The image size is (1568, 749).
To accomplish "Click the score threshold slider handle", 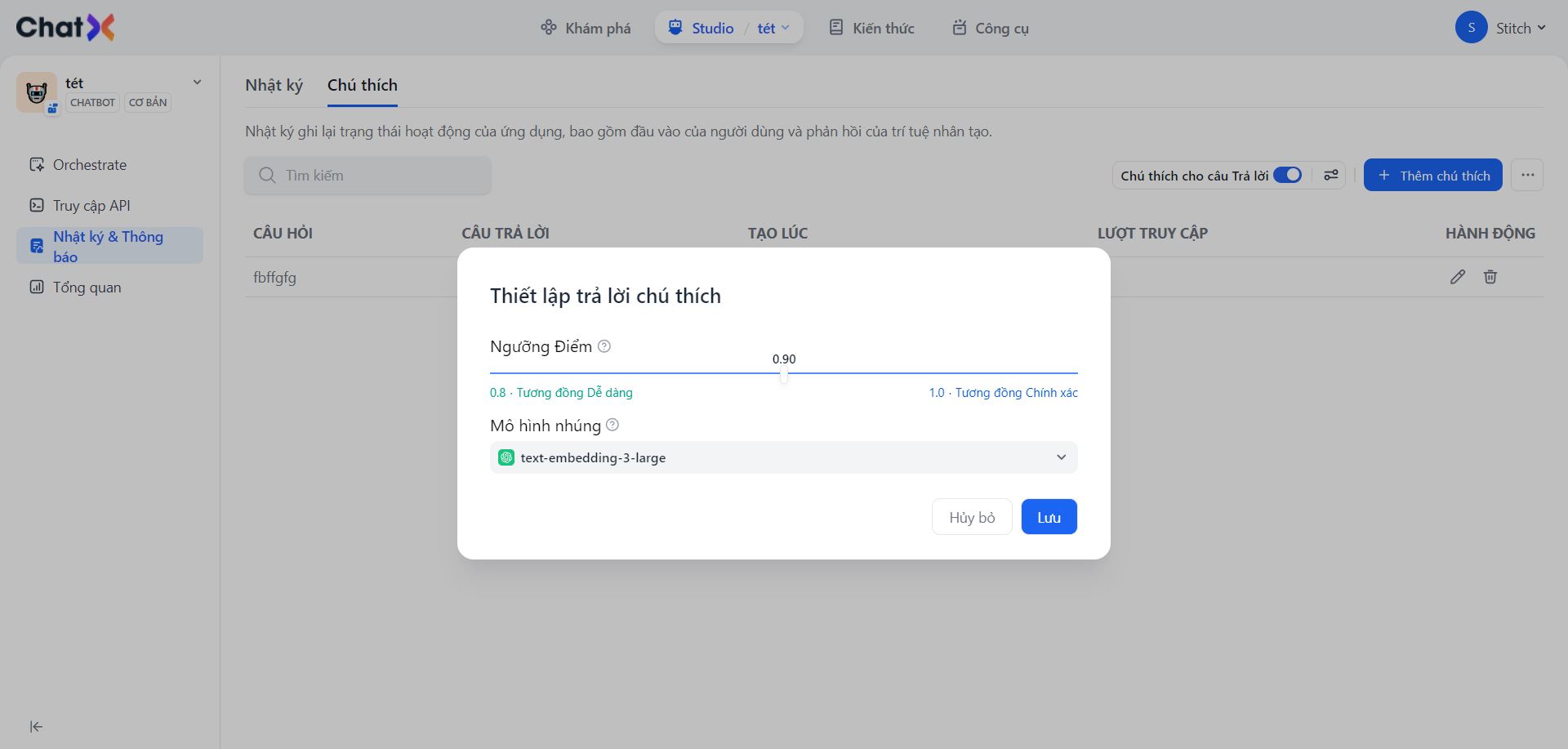I will click(x=784, y=375).
